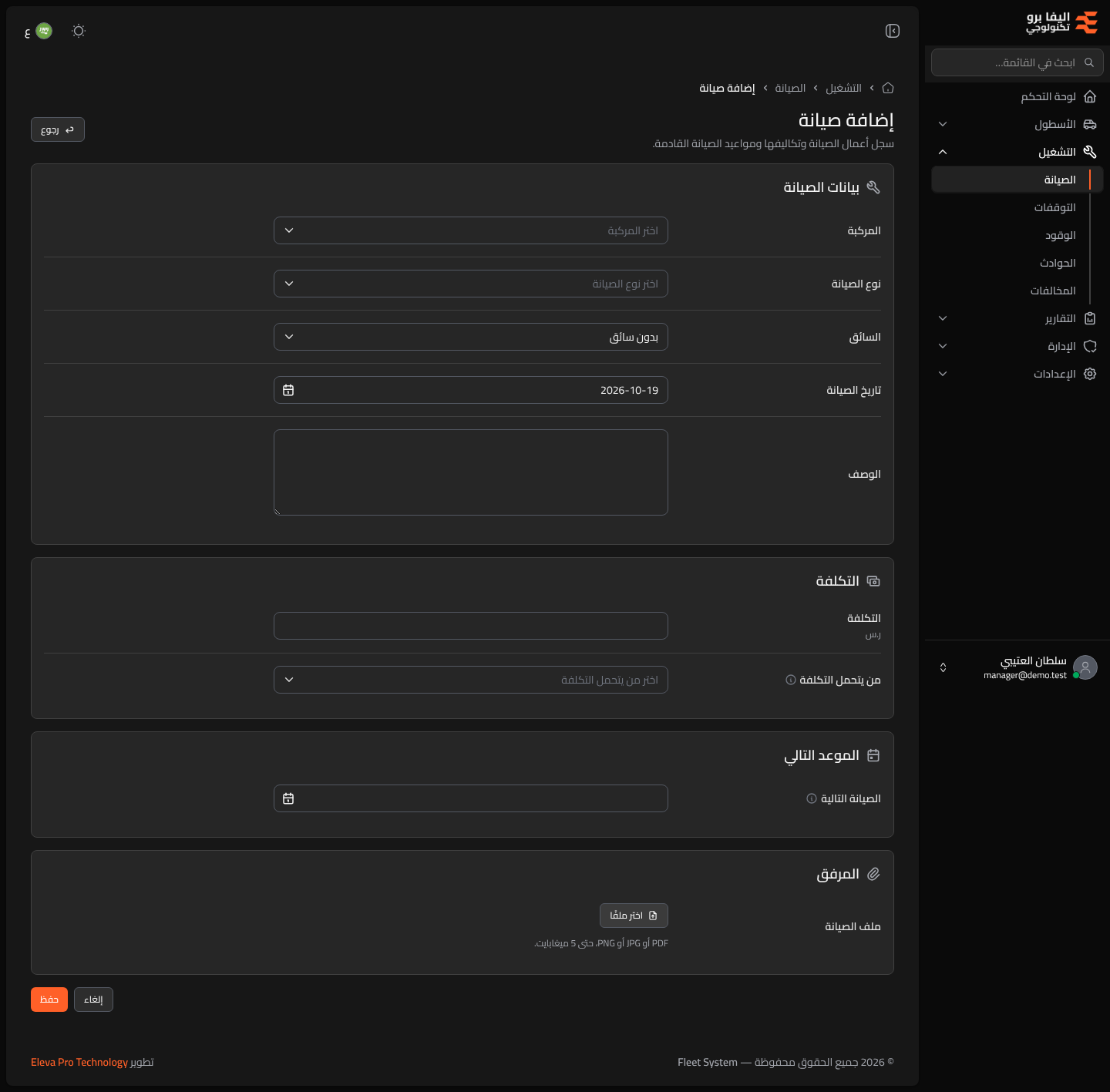Expand the الإدارة menu
This screenshot has width=1110, height=1092.
click(x=1017, y=346)
